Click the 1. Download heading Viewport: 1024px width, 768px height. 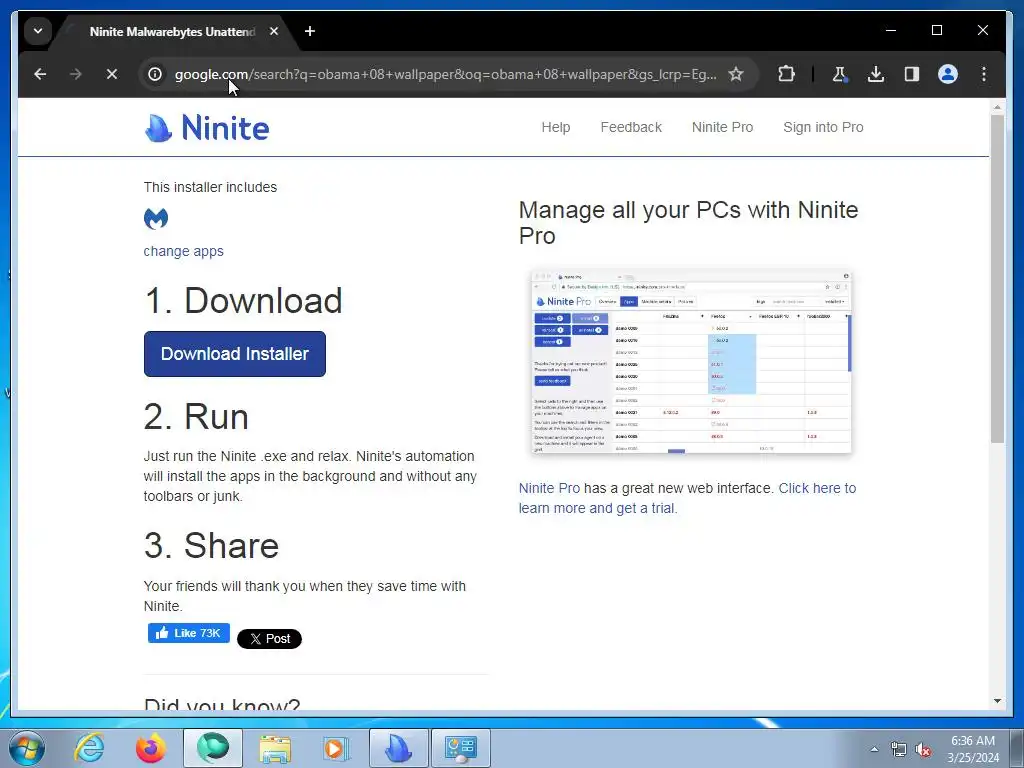243,300
